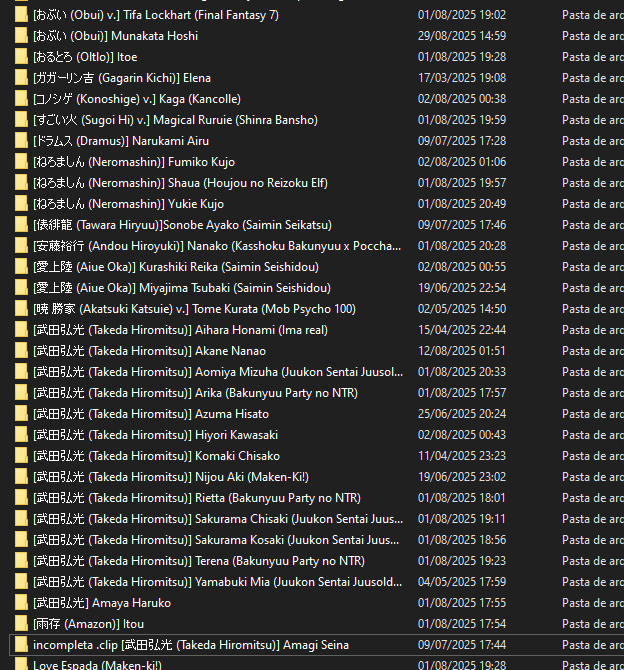Click folder icon beside Magical Ruruie (Shinra Bansho)

(21, 120)
